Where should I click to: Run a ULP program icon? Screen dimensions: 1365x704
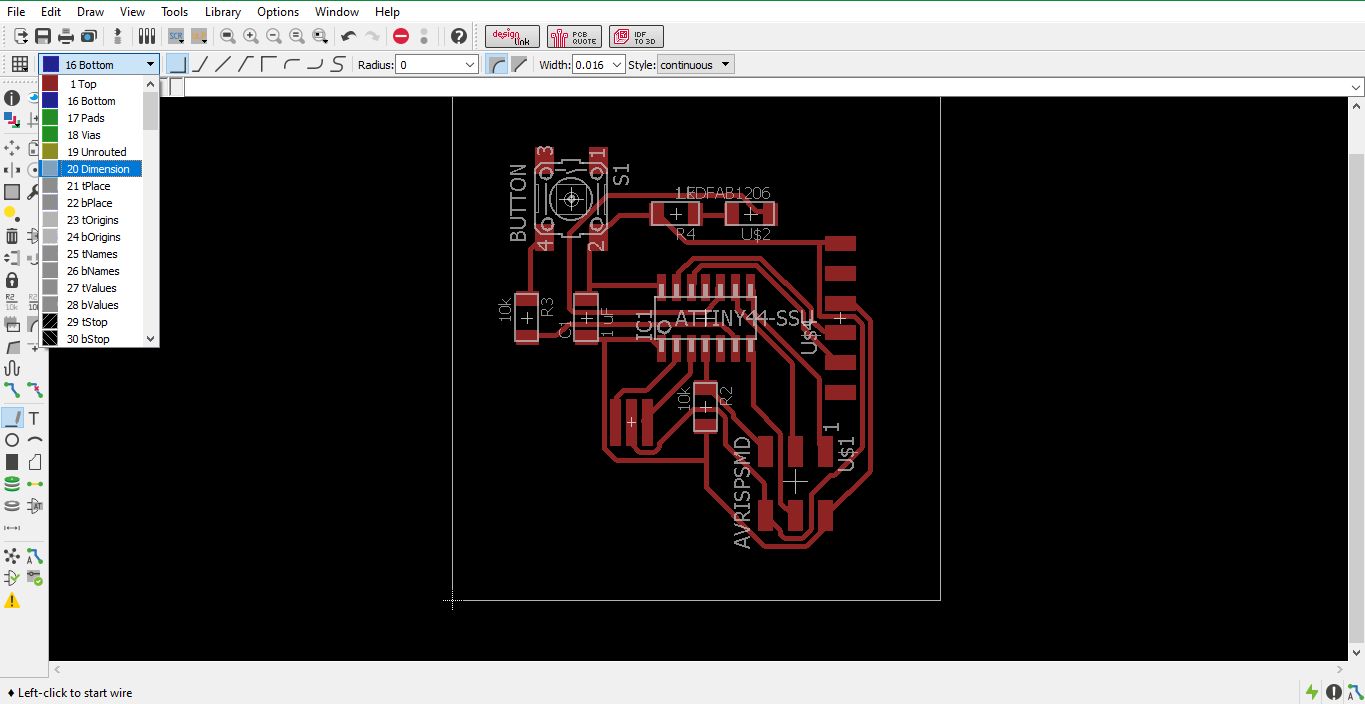(199, 36)
